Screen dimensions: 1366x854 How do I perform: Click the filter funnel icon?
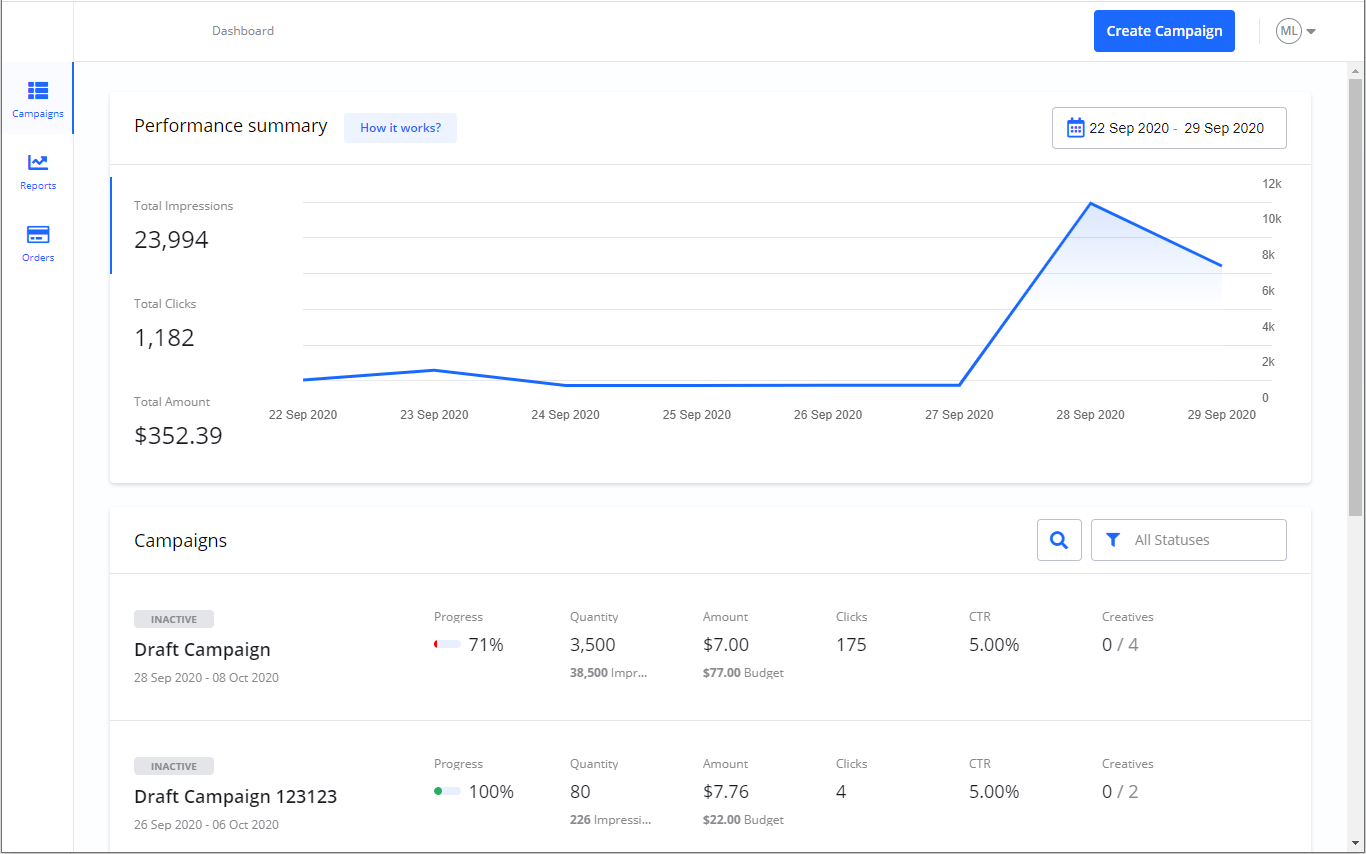pyautogui.click(x=1113, y=540)
